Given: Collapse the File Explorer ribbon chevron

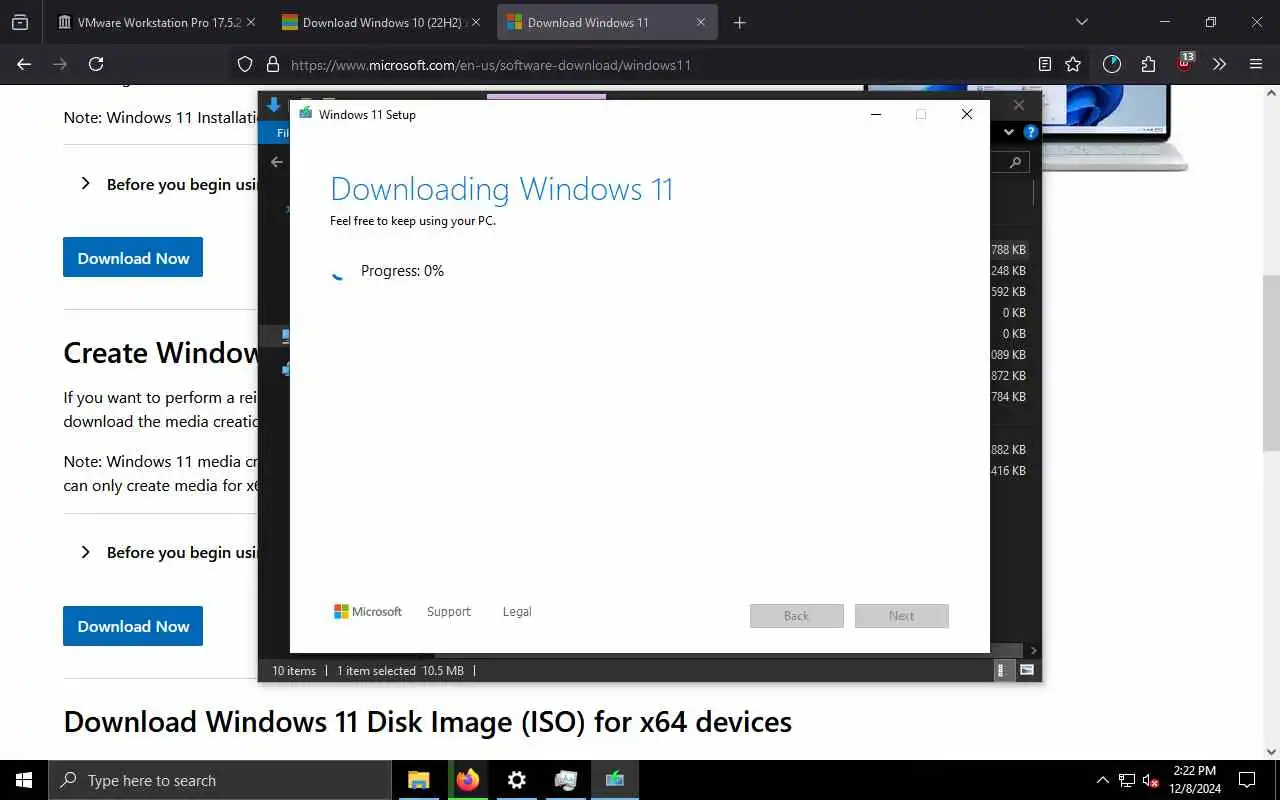Looking at the screenshot, I should click(1009, 132).
